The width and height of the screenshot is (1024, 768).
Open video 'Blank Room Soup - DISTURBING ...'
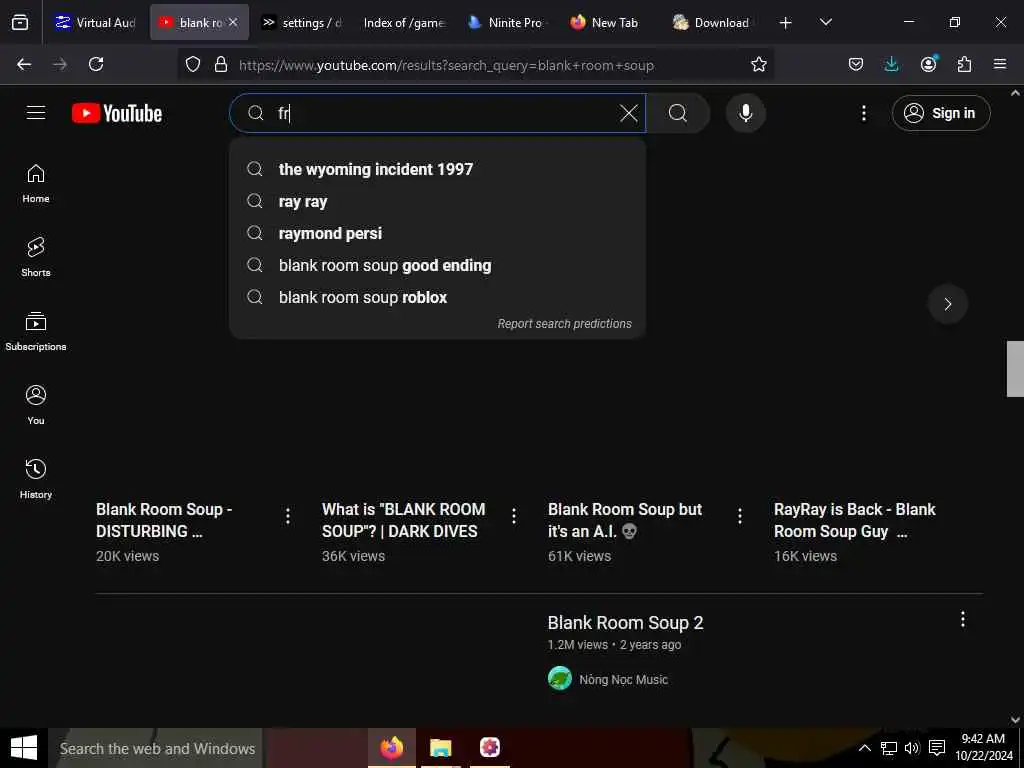[164, 520]
